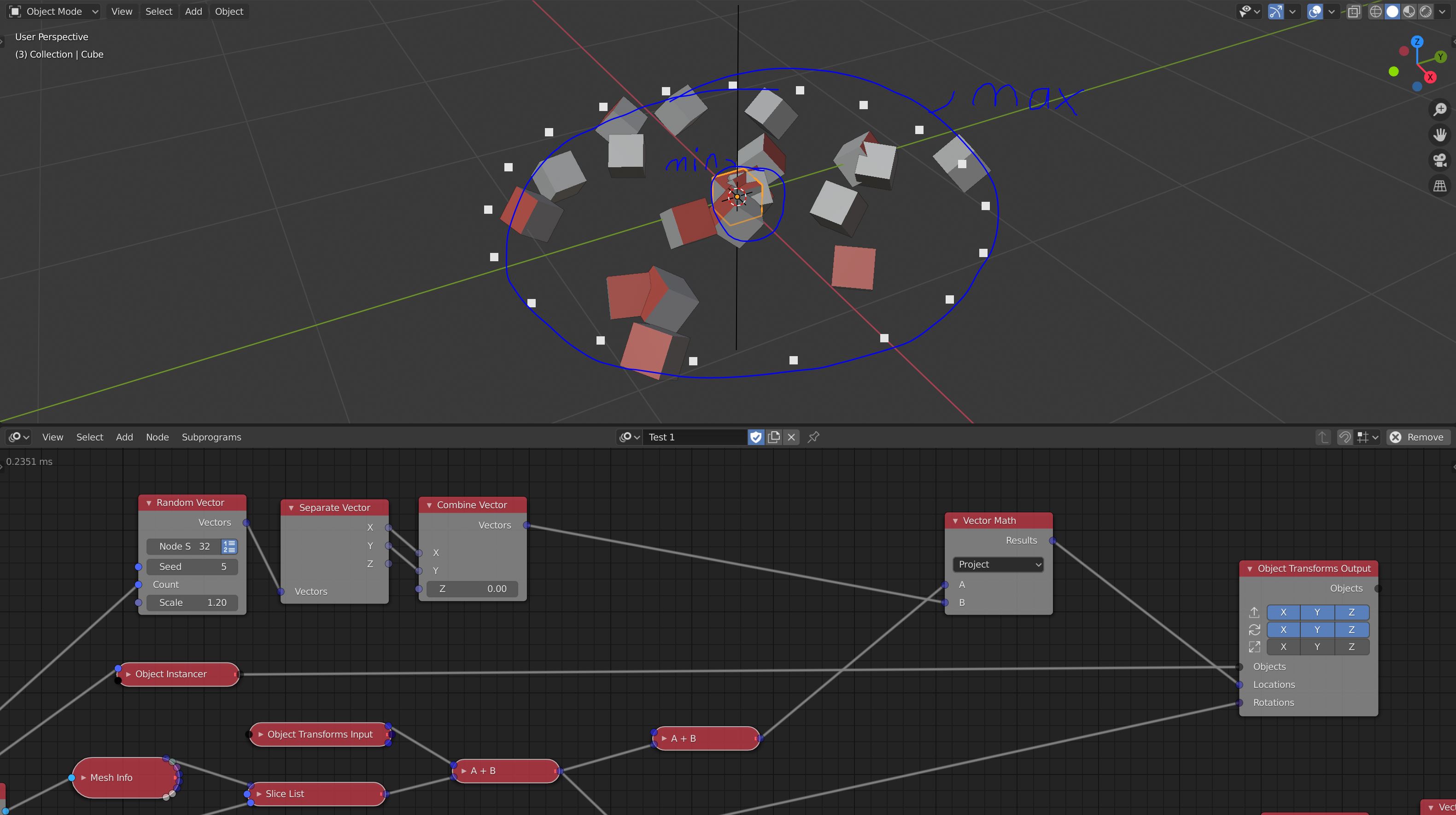Toggle camera view with movie camera icon
Viewport: 1456px width, 815px height.
(x=1439, y=160)
